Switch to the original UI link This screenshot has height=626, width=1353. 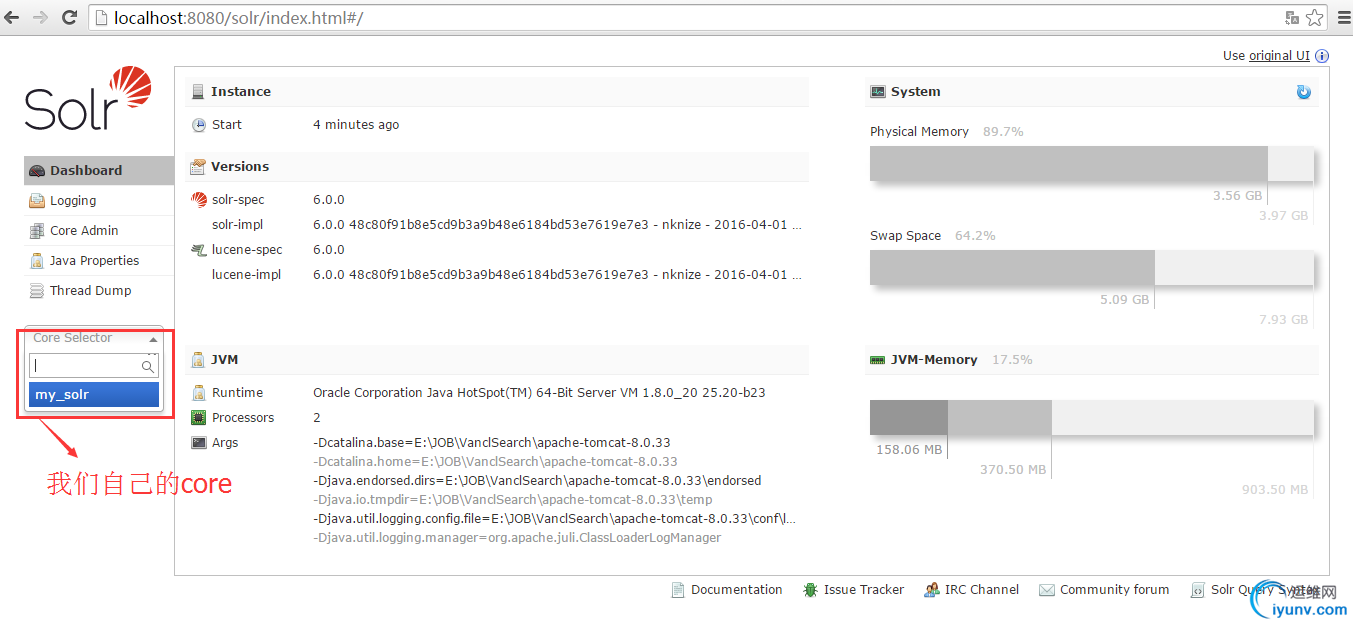tap(1279, 56)
